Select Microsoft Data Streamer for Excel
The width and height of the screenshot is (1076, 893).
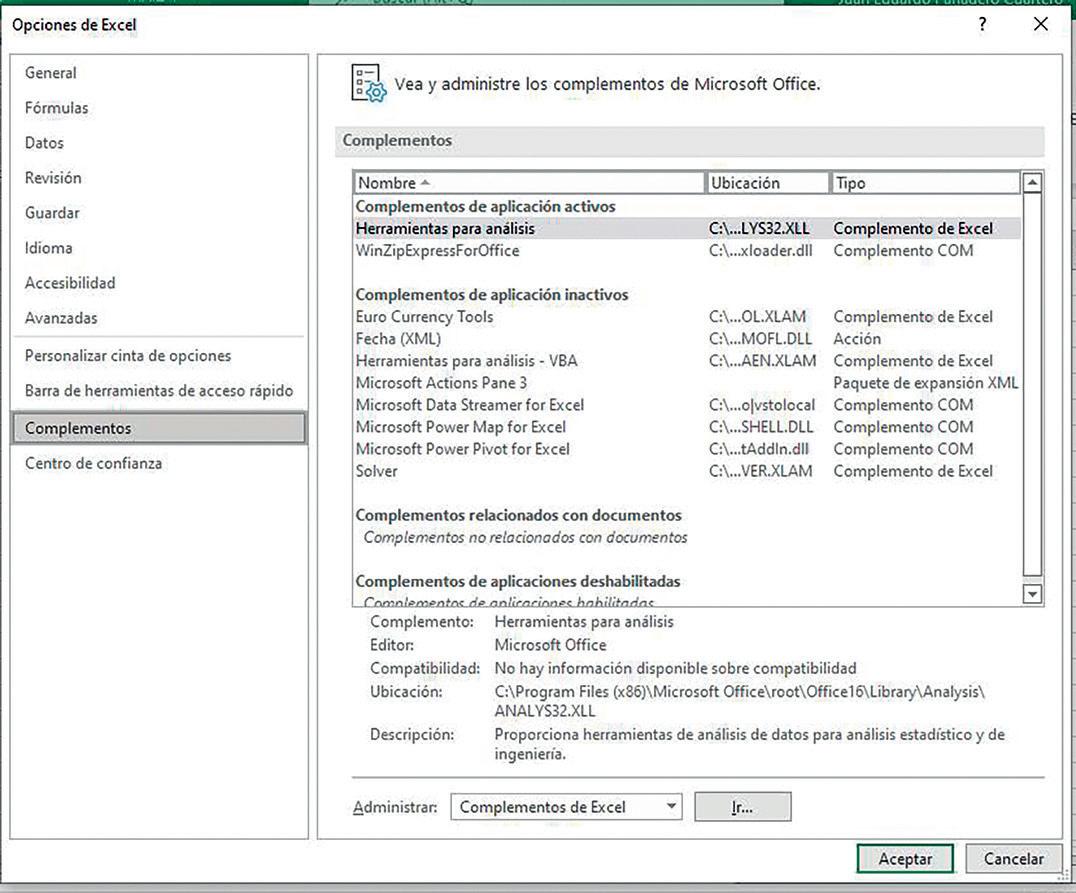[x=687, y=405]
